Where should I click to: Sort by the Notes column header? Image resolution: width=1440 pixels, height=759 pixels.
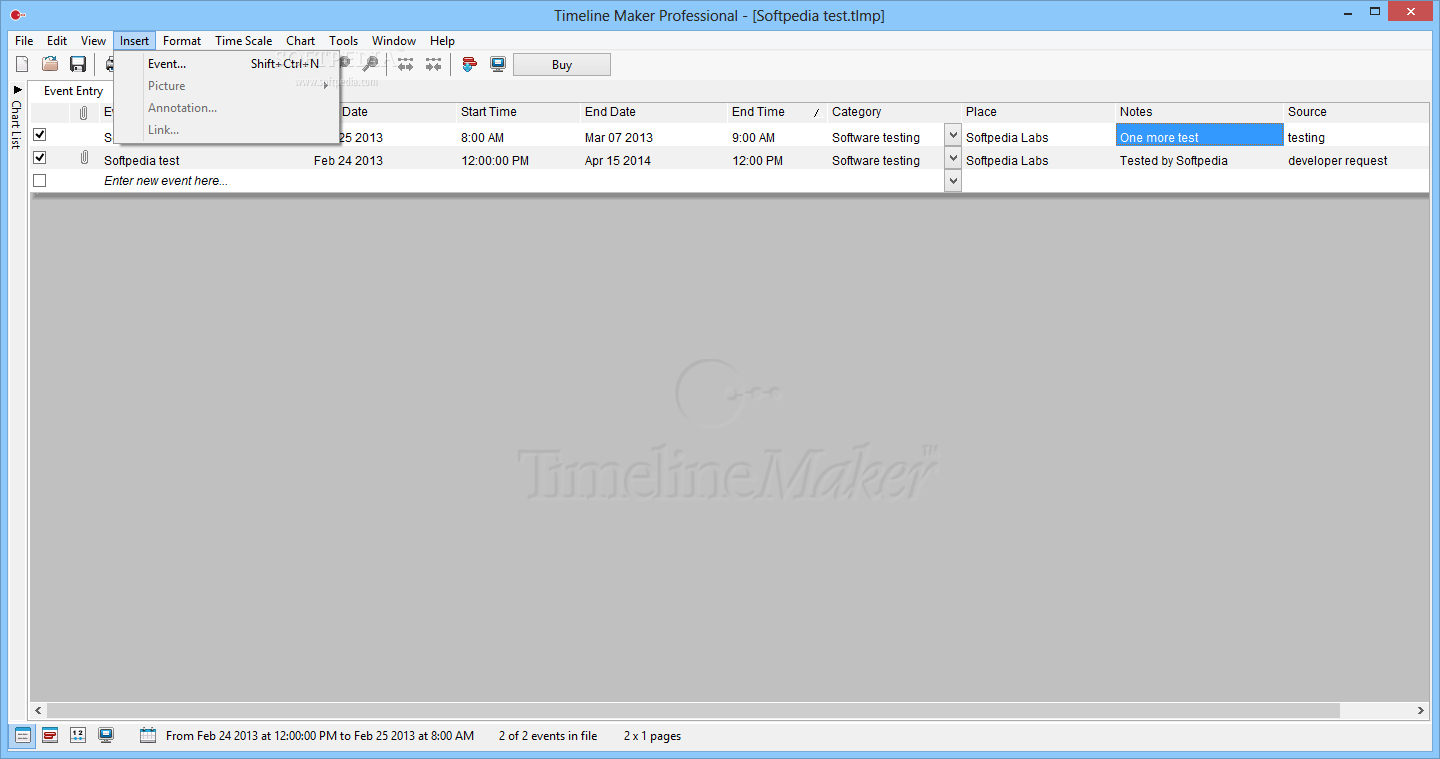pyautogui.click(x=1199, y=112)
